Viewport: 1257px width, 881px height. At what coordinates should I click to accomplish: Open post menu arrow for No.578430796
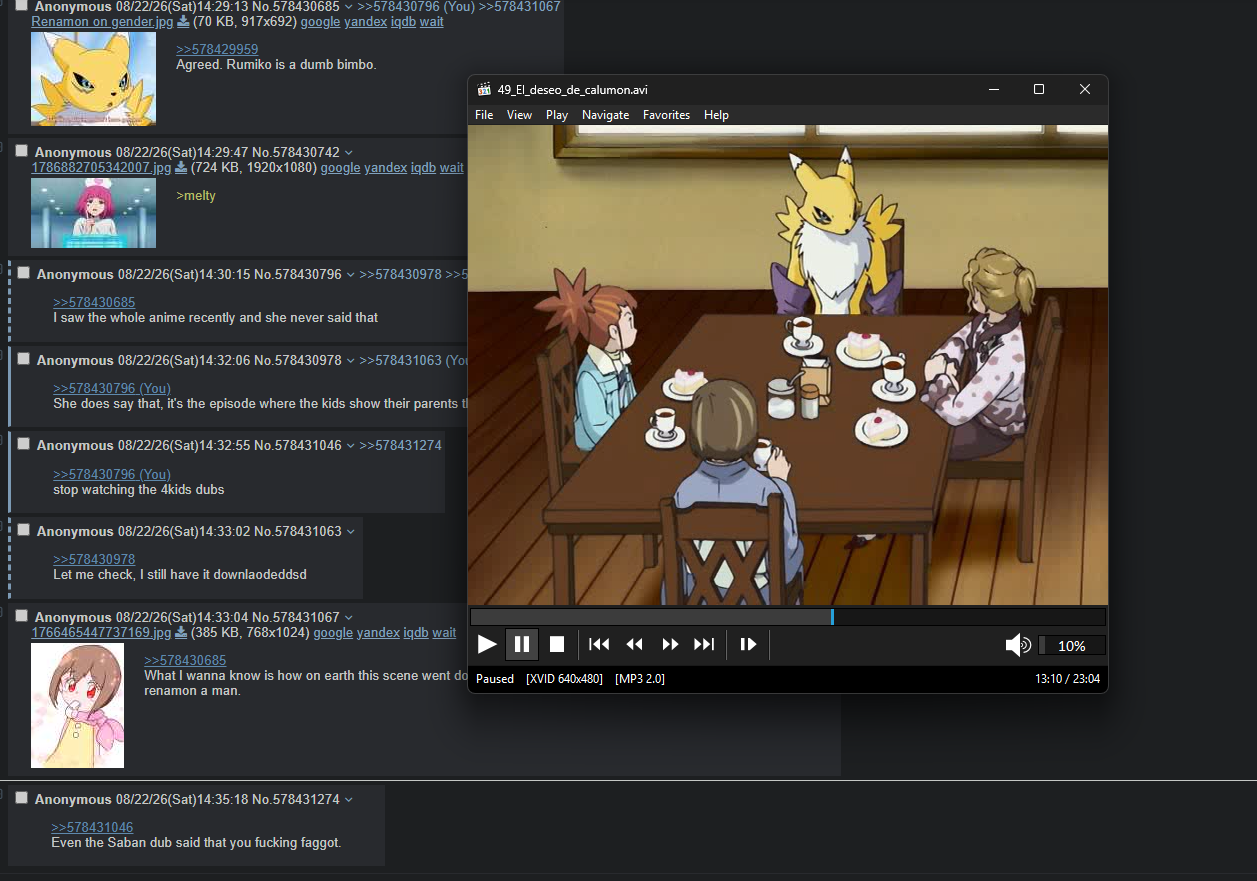[x=350, y=275]
